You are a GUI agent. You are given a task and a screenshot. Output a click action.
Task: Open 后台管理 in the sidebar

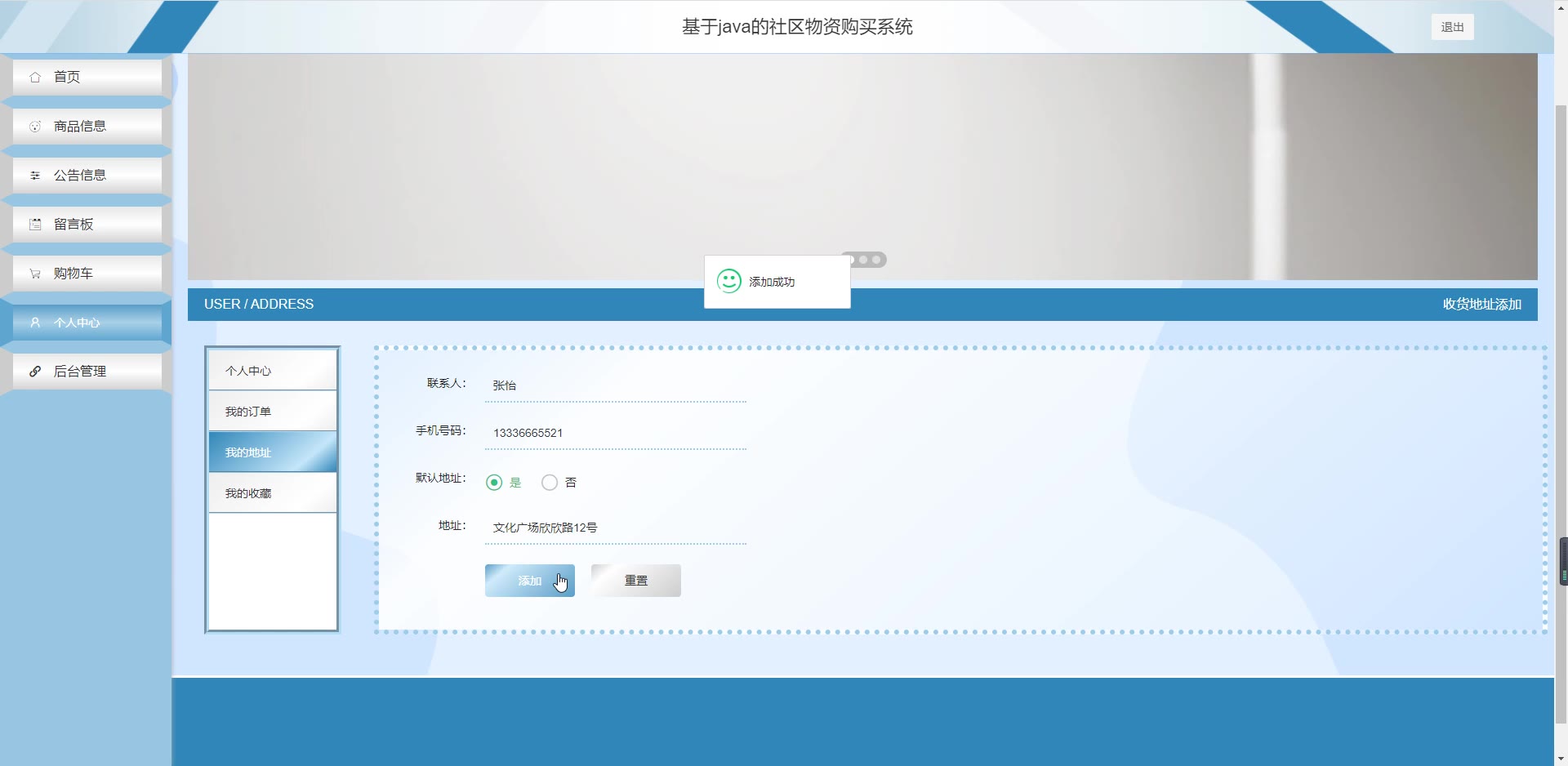click(x=87, y=371)
